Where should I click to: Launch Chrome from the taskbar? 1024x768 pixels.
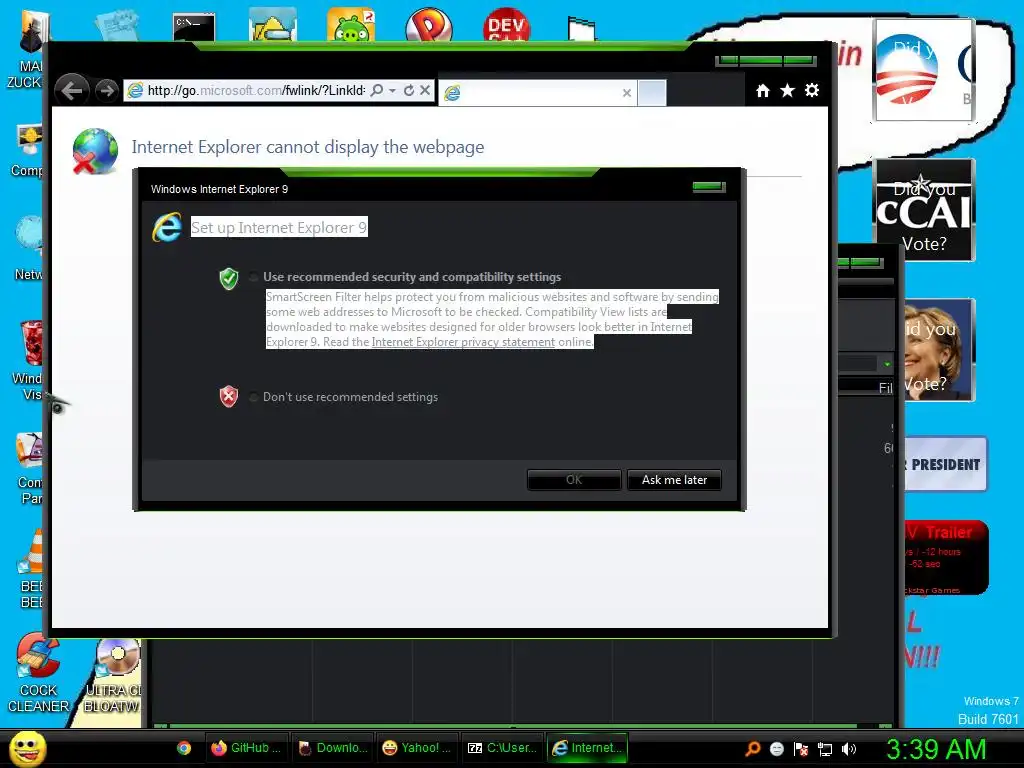pos(184,748)
